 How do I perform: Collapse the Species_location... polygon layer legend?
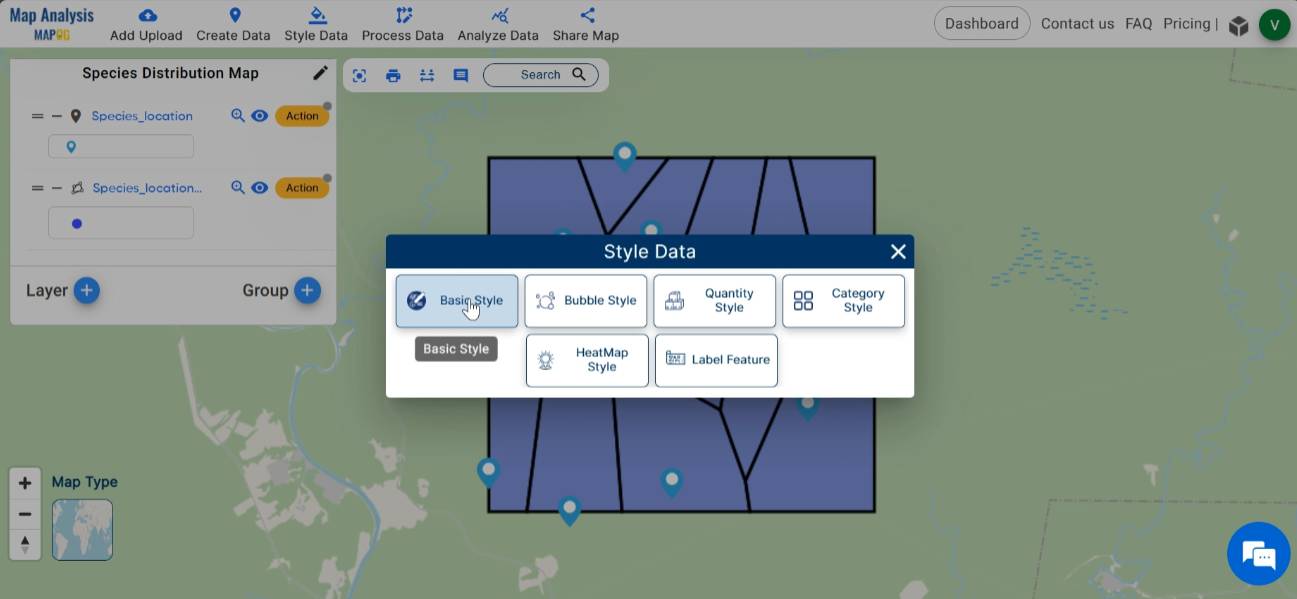57,188
